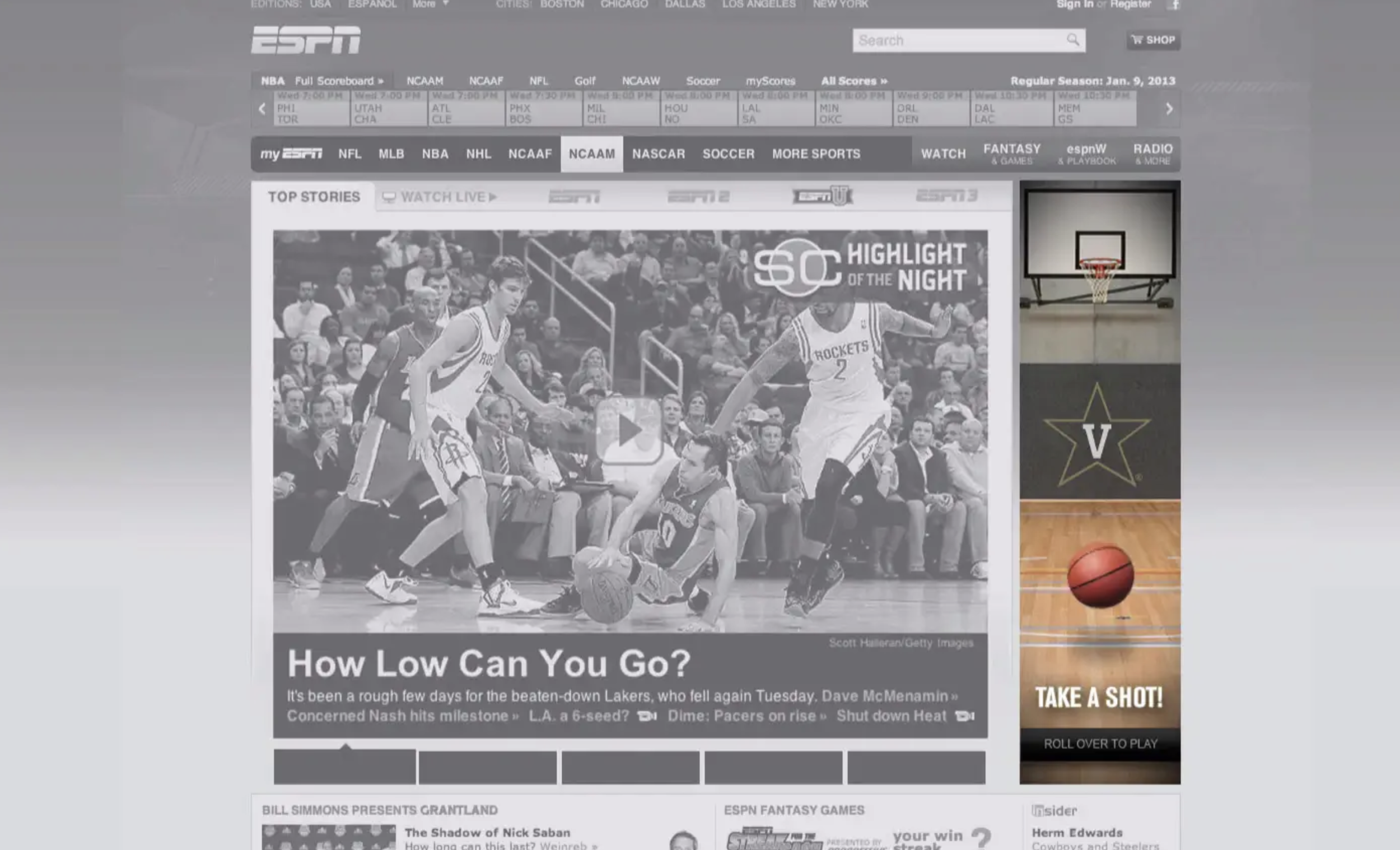Open RADIO & More in the navigation bar
Screen dimensions: 1400x850
[x=1153, y=154]
